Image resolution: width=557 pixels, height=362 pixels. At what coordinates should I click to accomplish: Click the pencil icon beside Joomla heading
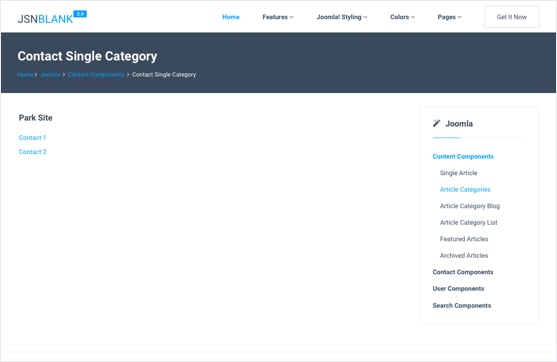pos(437,124)
